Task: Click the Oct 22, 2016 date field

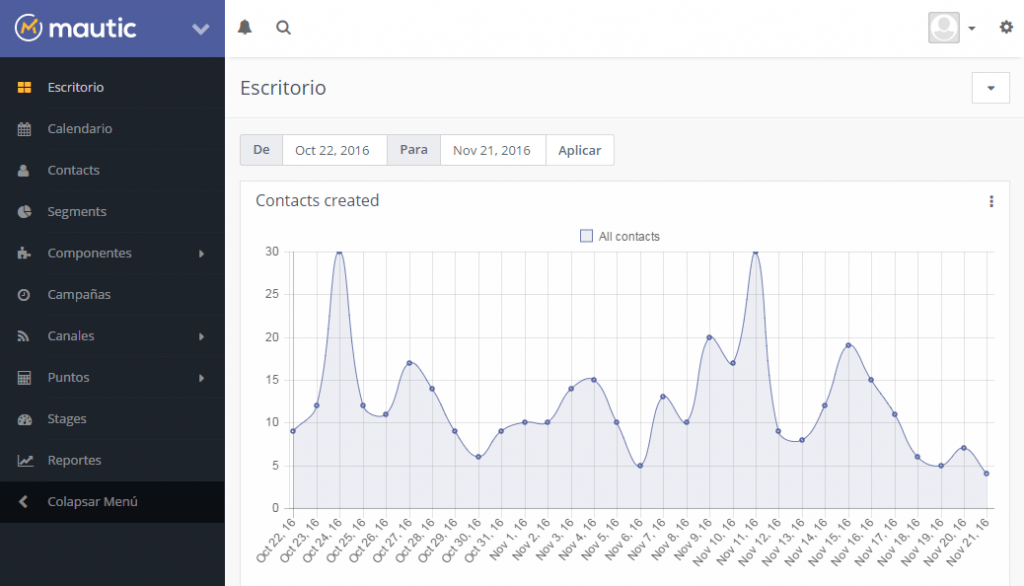Action: [334, 150]
